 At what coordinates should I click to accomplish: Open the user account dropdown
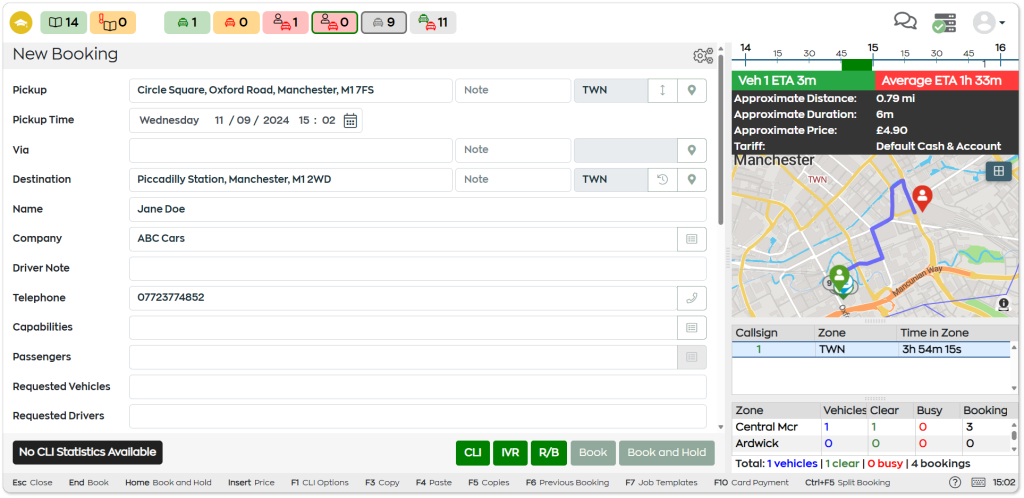tap(988, 22)
